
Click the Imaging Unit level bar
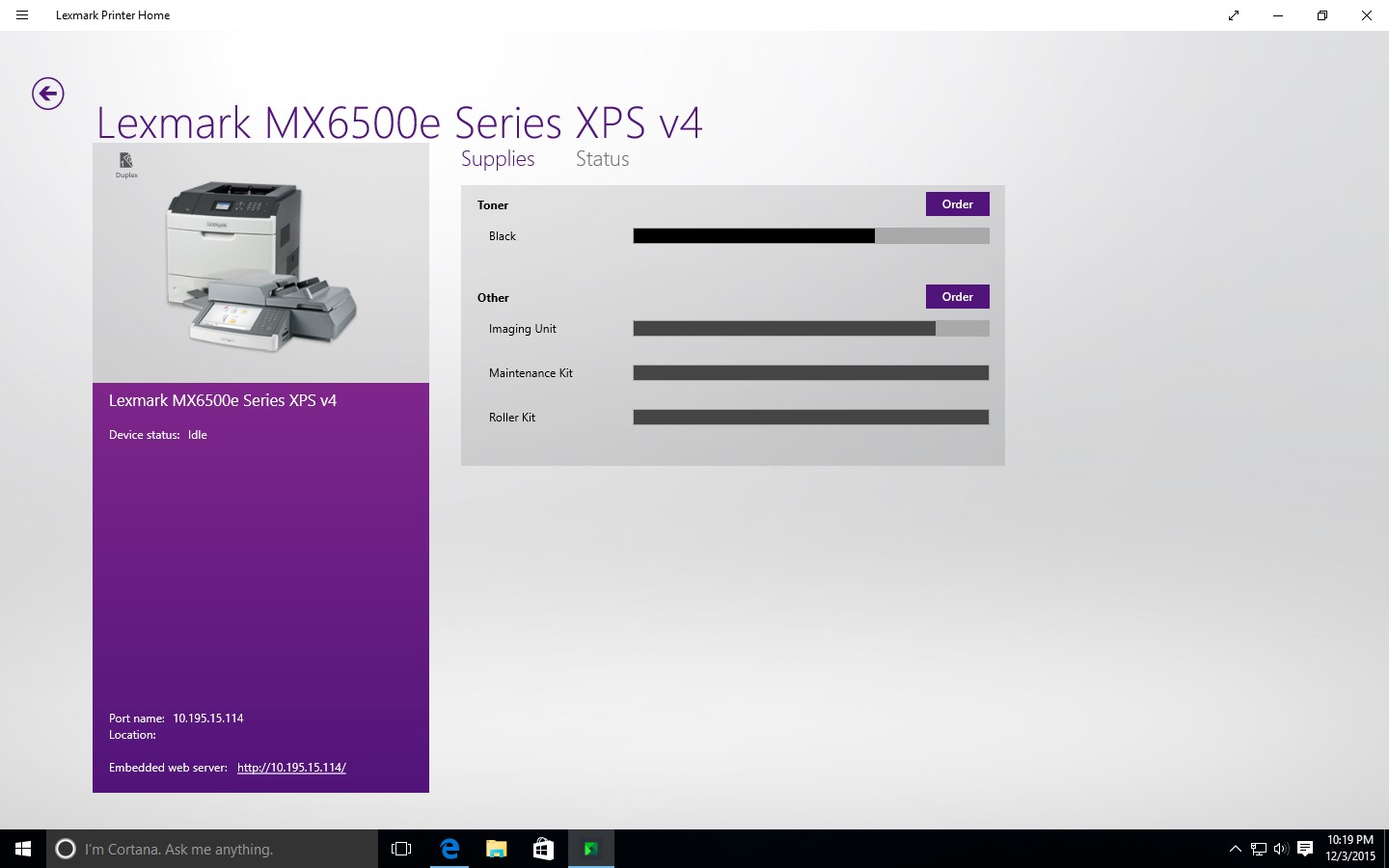tap(811, 328)
